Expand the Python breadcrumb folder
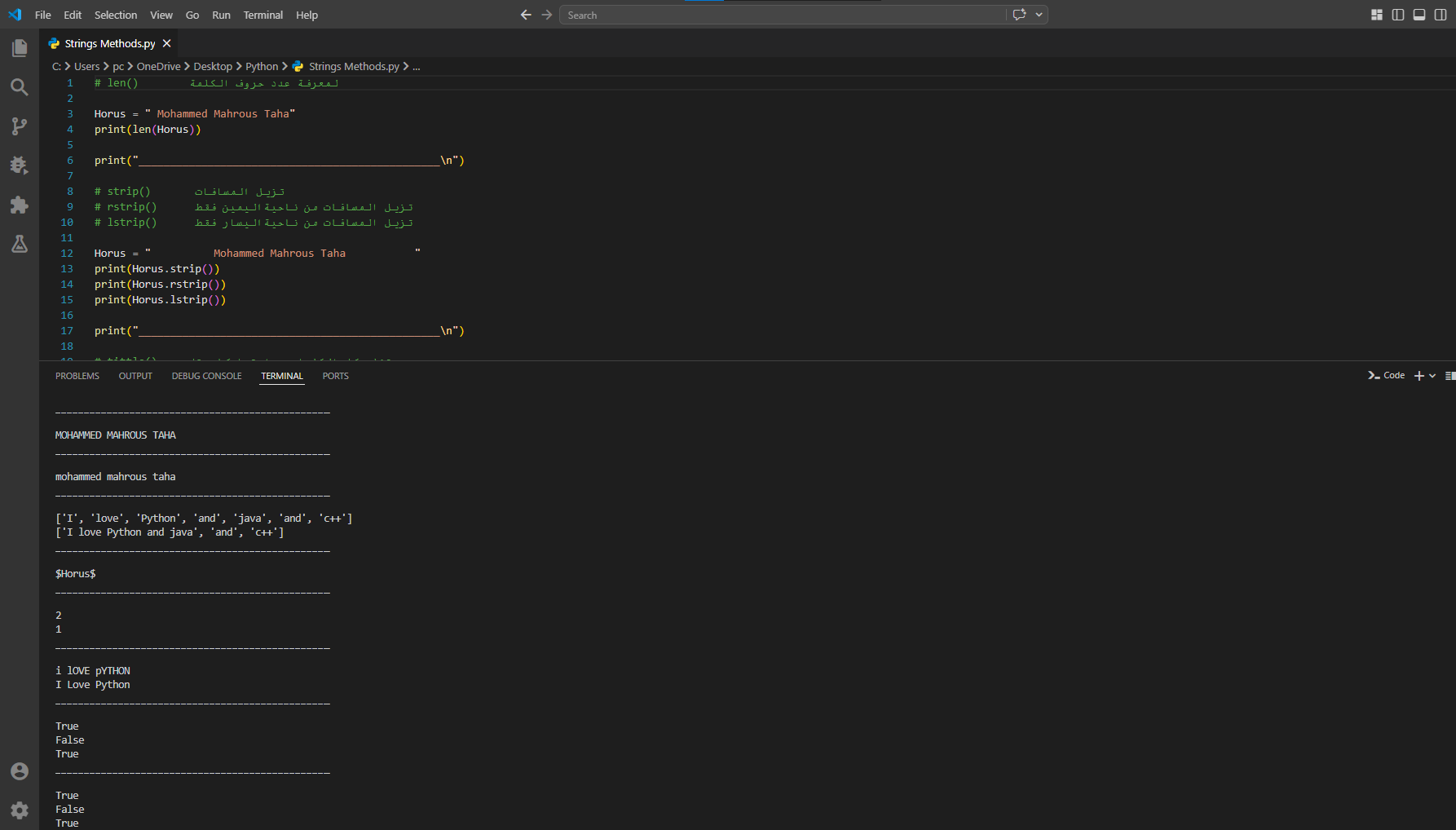 click(262, 66)
